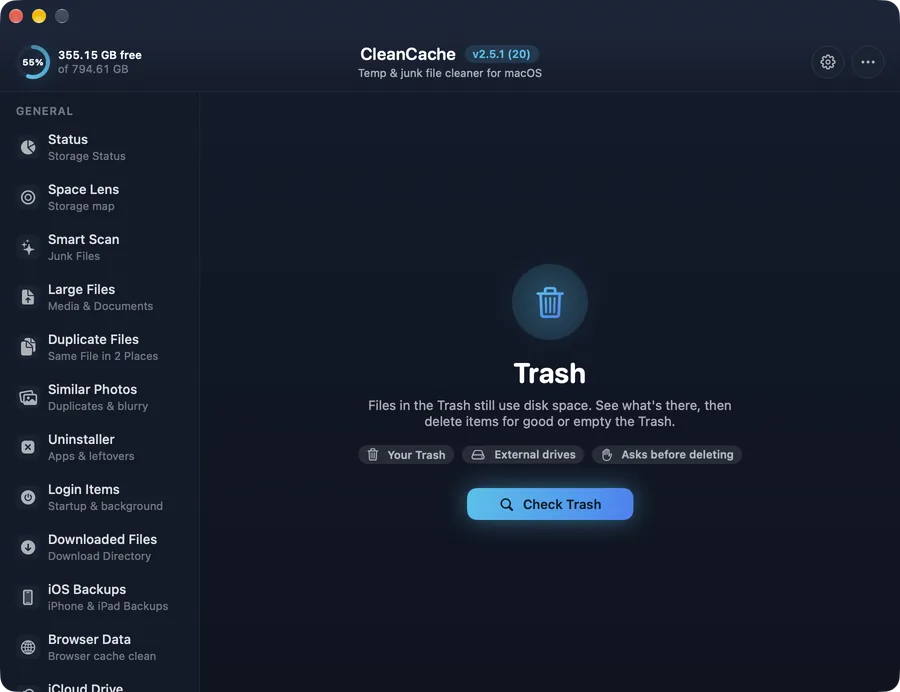
Task: Click the 'Files in the Trash still use disk space' description
Action: [x=549, y=413]
